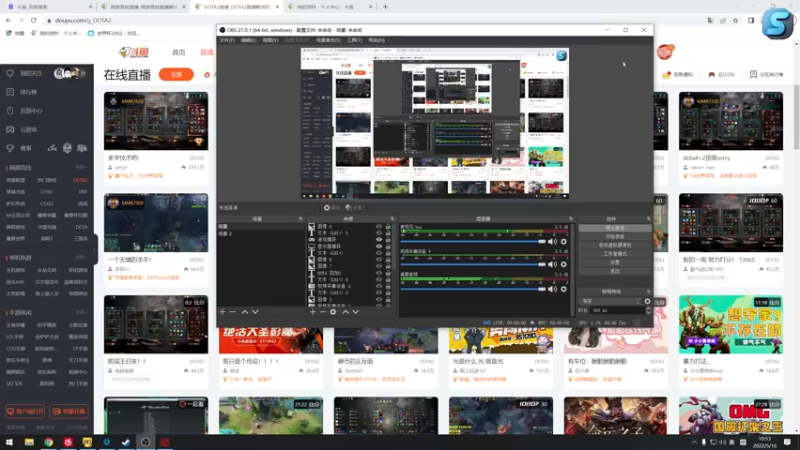This screenshot has height=450, width=800.
Task: Toggle visibility eye of 文本 (GDI+) 3 source
Action: (379, 233)
